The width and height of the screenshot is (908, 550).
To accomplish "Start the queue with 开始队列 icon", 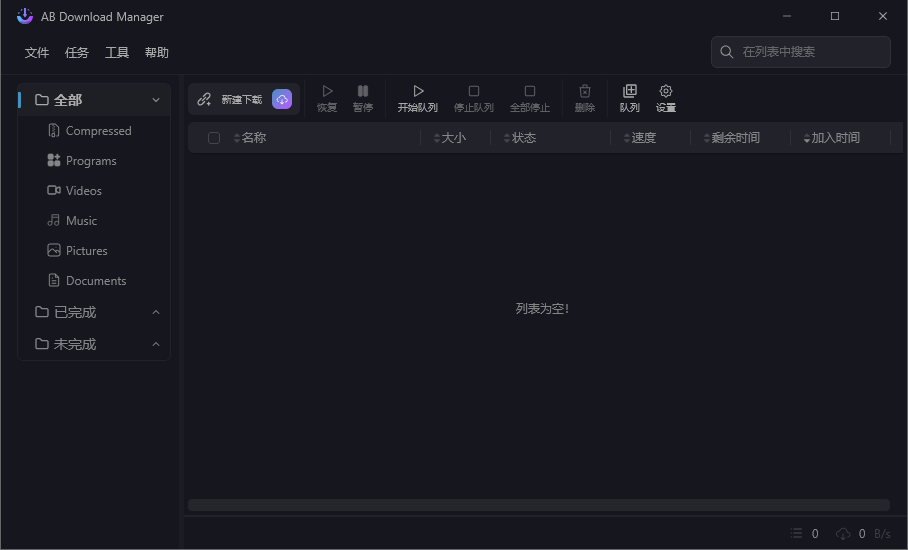I will coord(418,91).
